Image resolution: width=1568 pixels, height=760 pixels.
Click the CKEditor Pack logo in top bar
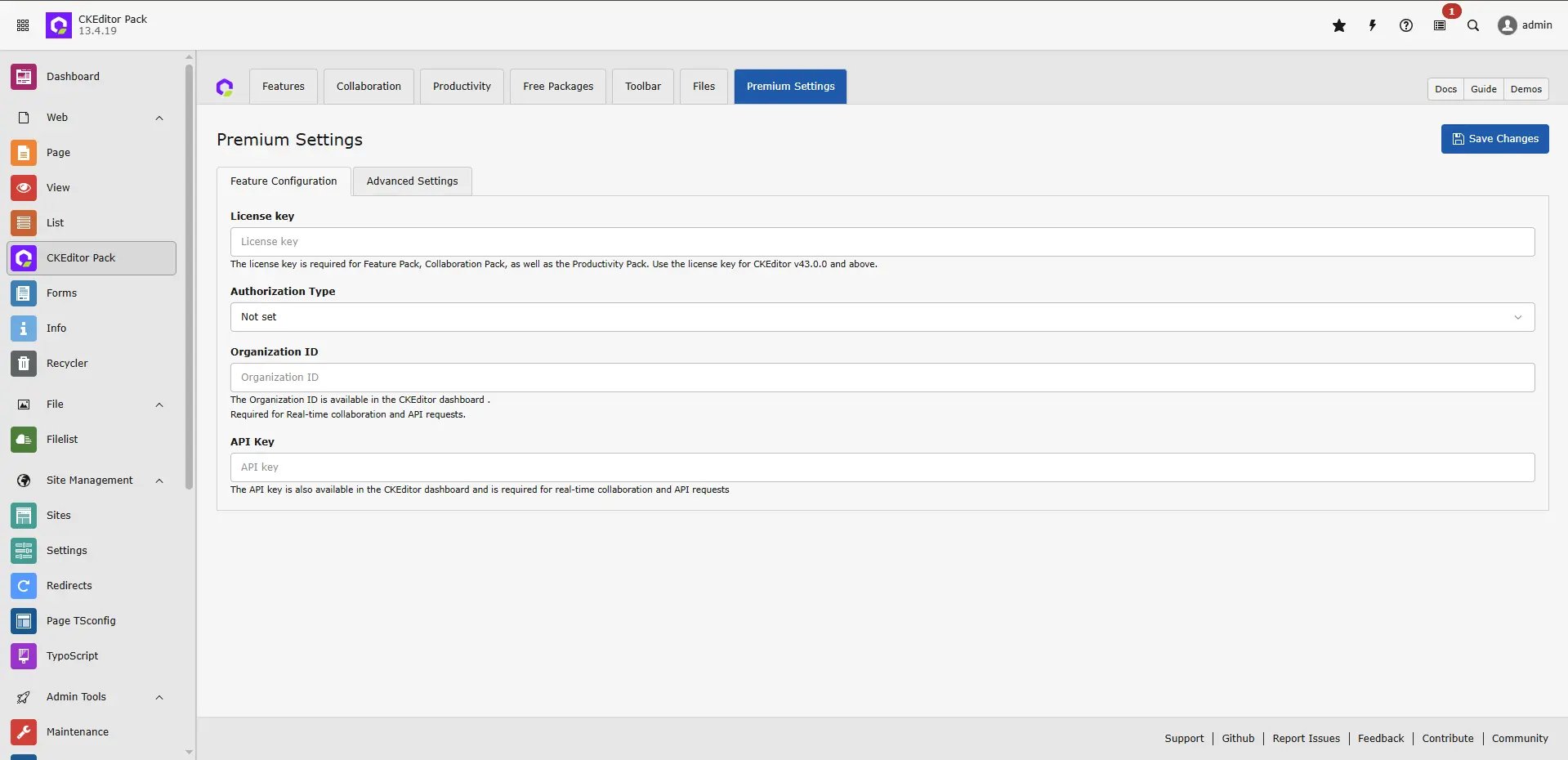(x=59, y=25)
